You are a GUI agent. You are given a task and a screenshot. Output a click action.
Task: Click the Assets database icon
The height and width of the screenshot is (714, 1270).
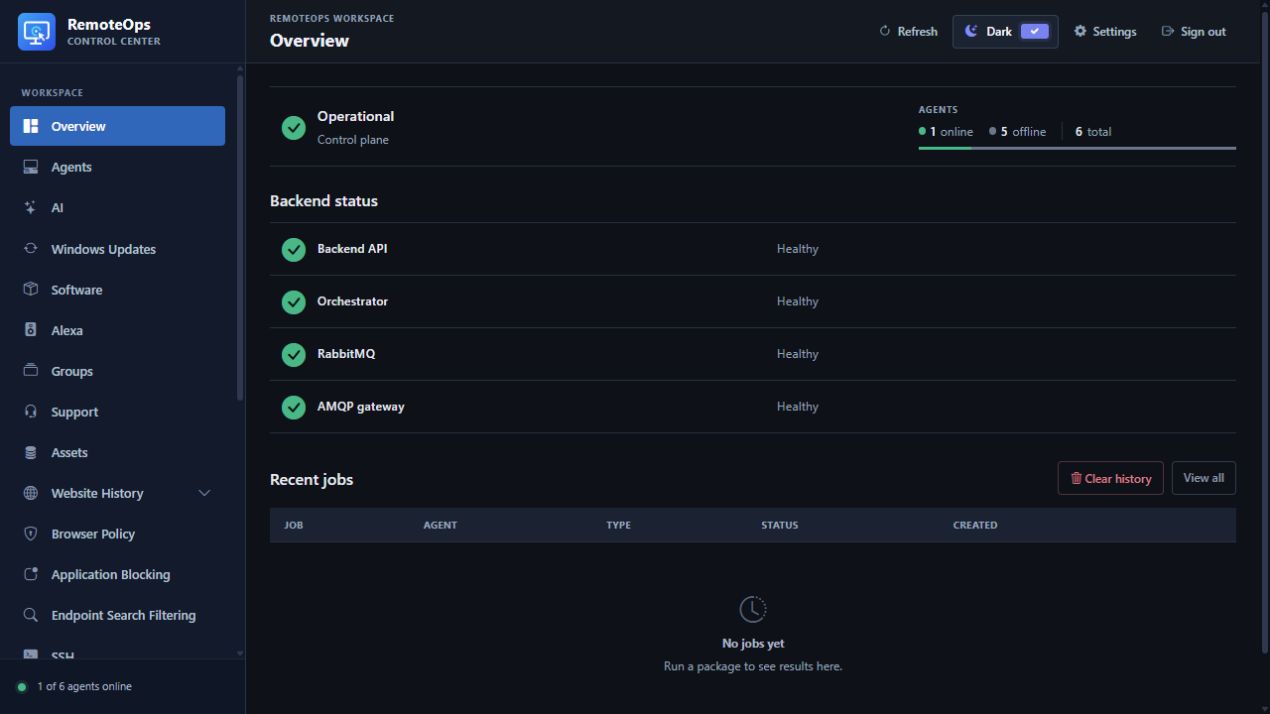point(31,453)
